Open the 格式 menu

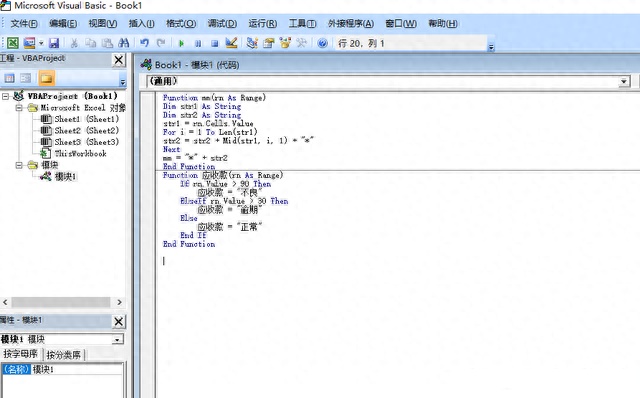click(x=181, y=24)
